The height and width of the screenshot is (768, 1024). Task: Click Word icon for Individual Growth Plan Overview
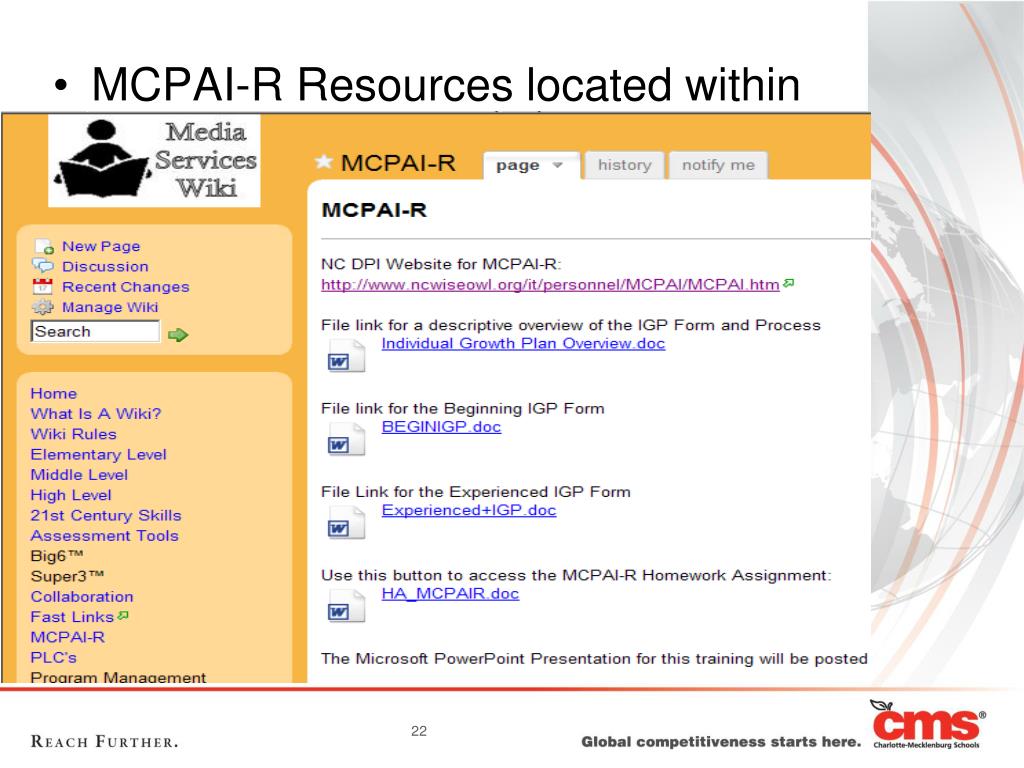(x=345, y=357)
